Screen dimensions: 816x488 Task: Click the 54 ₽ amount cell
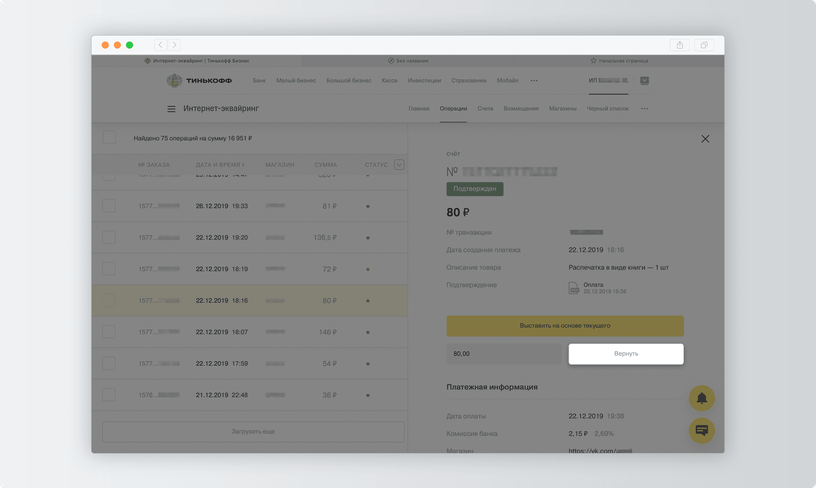[329, 364]
